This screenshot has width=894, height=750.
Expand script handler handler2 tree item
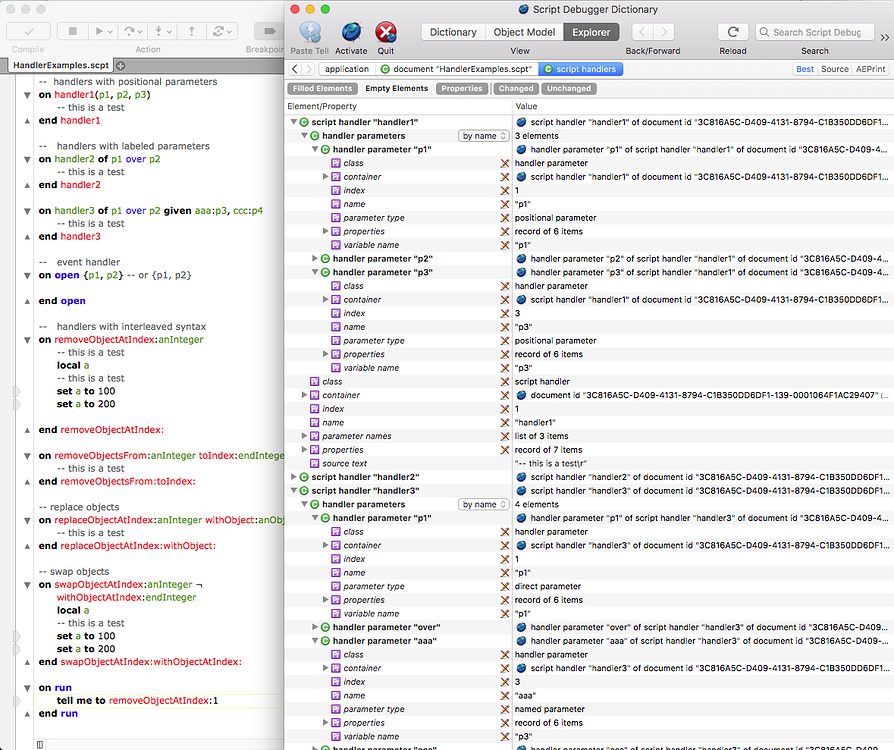[294, 477]
